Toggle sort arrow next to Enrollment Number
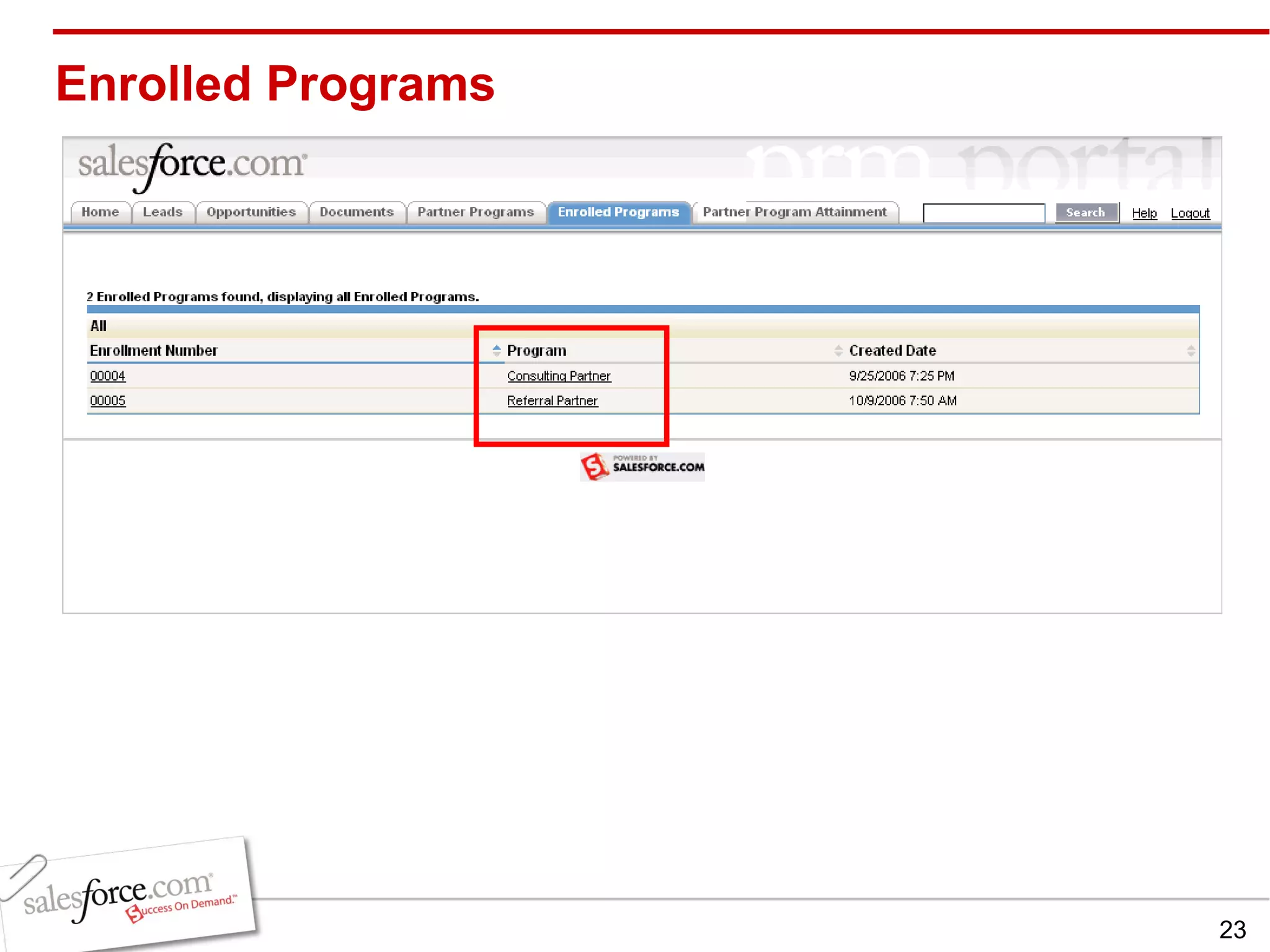This screenshot has height=952, width=1270. 496,350
